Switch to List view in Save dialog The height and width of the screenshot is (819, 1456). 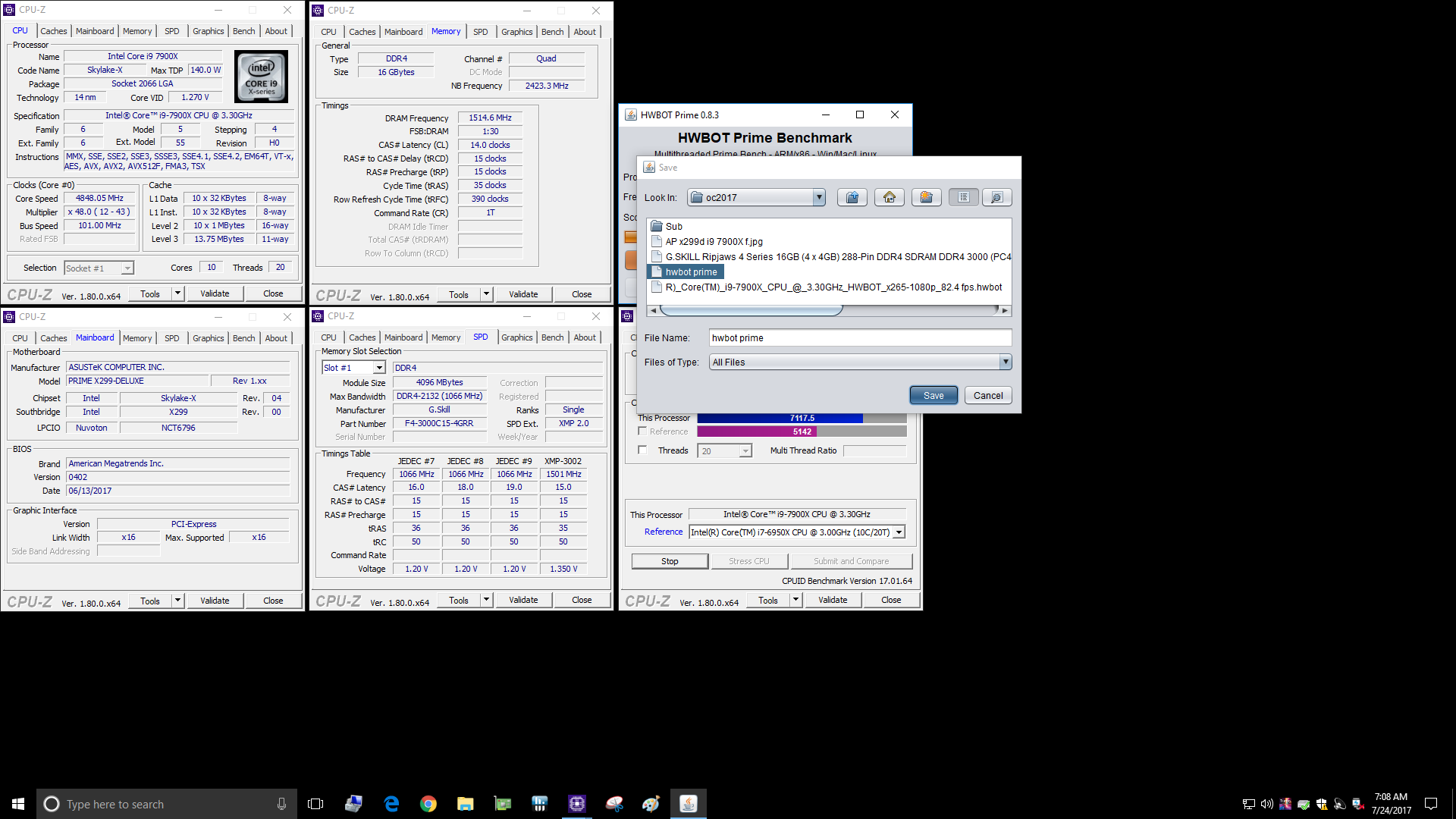[964, 197]
